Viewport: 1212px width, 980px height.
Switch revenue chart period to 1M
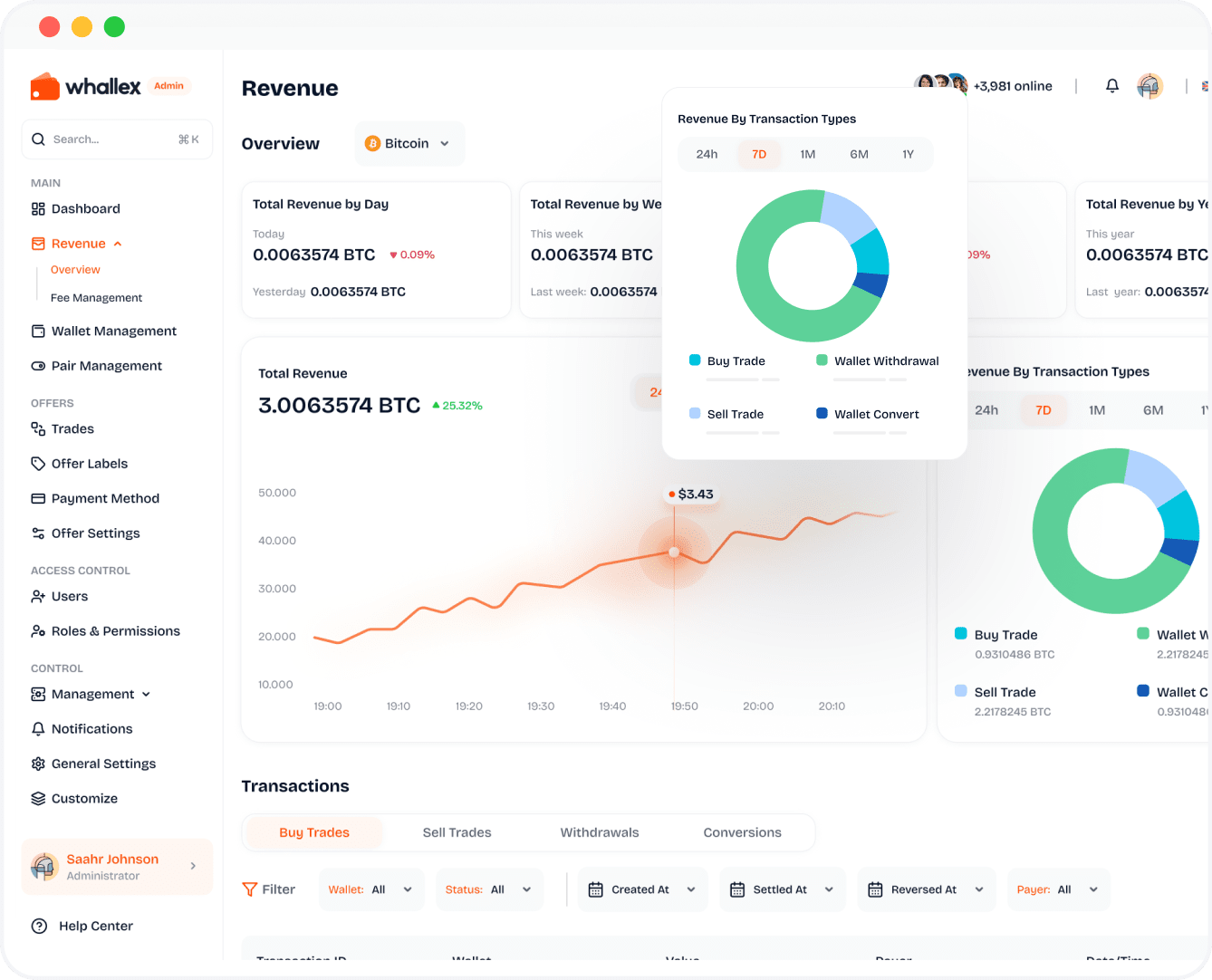[x=808, y=154]
